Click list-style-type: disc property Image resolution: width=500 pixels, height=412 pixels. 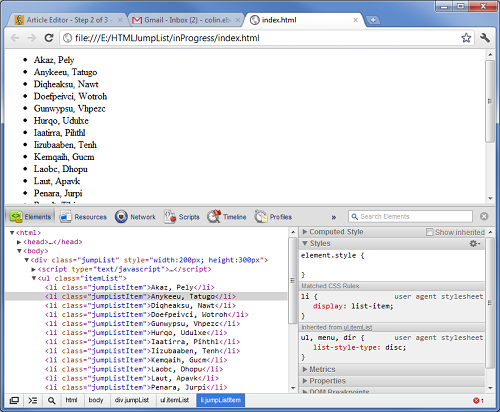point(359,348)
